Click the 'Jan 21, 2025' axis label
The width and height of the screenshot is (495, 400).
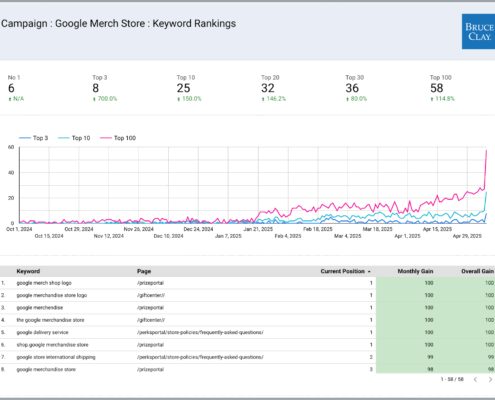coord(258,229)
